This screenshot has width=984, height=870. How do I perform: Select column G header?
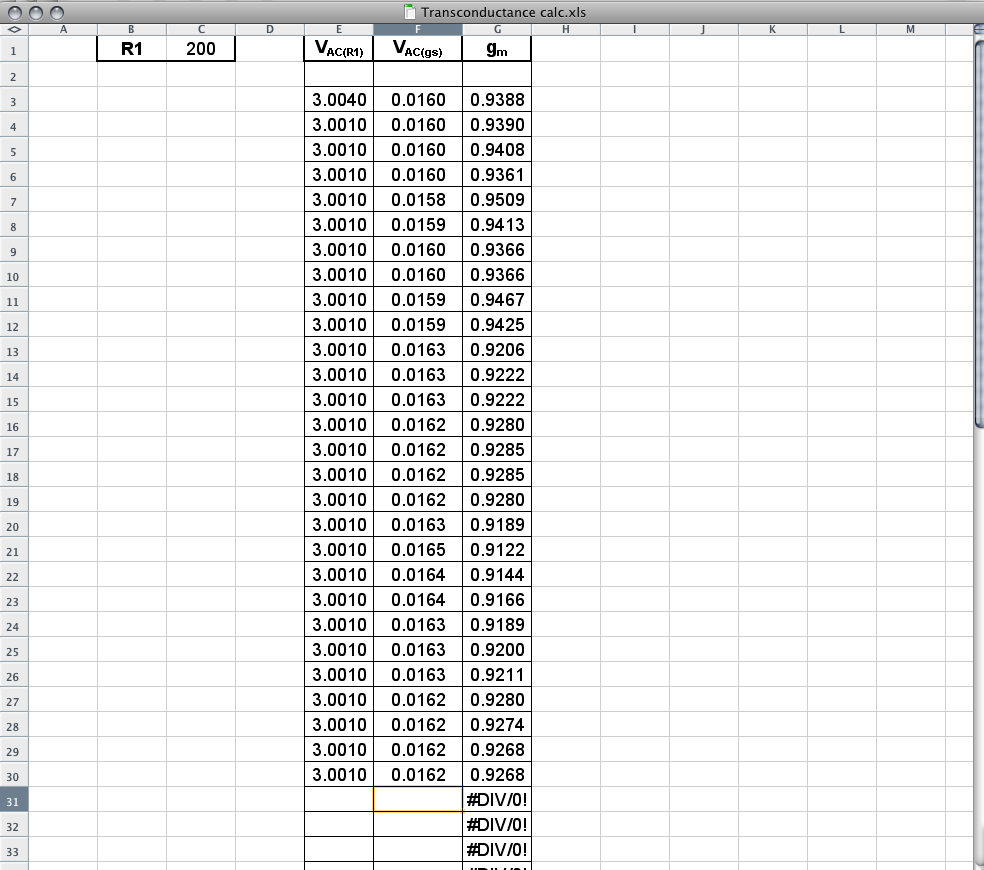point(497,30)
